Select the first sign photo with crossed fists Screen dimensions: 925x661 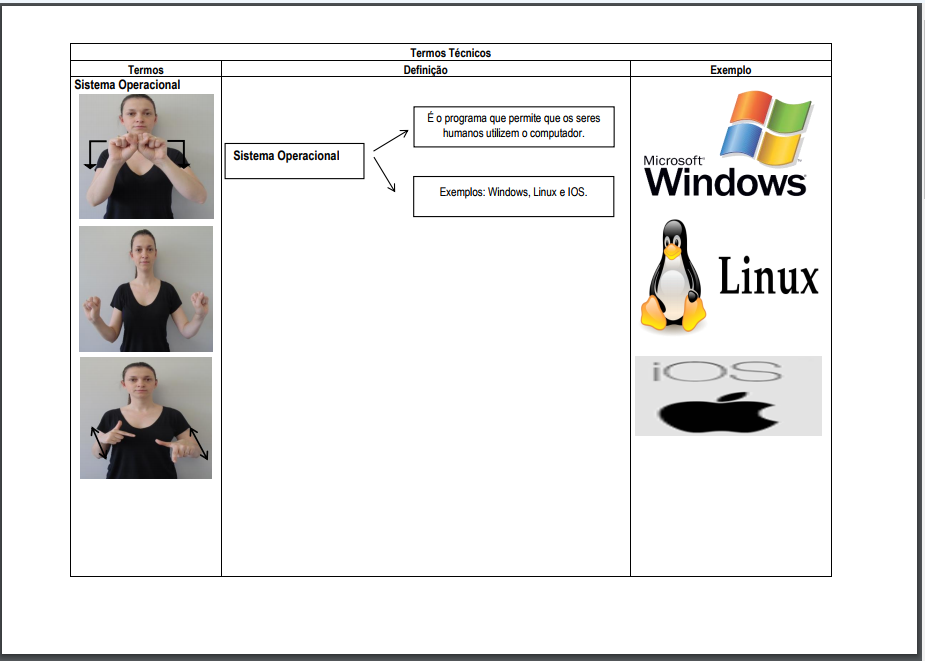pos(146,156)
